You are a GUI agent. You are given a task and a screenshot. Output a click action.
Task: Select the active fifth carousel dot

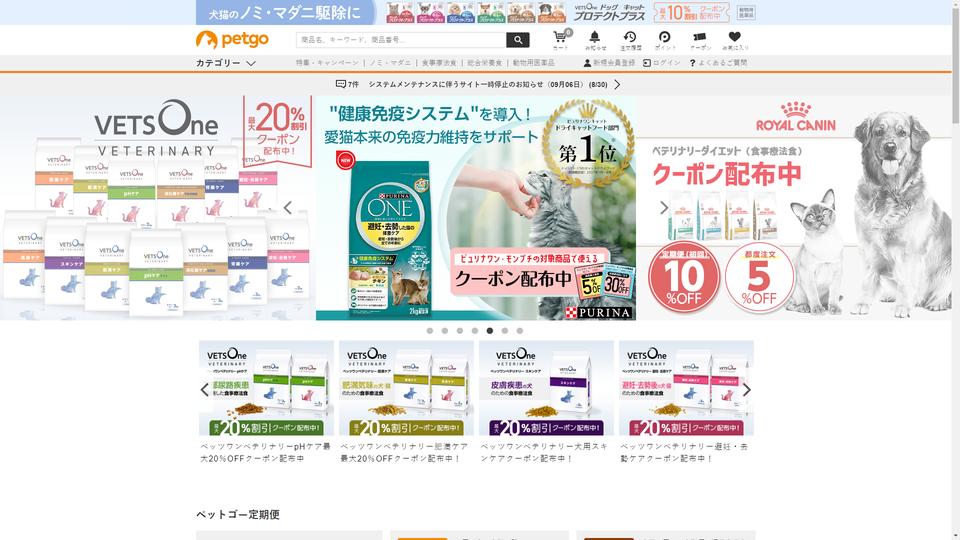click(x=490, y=331)
